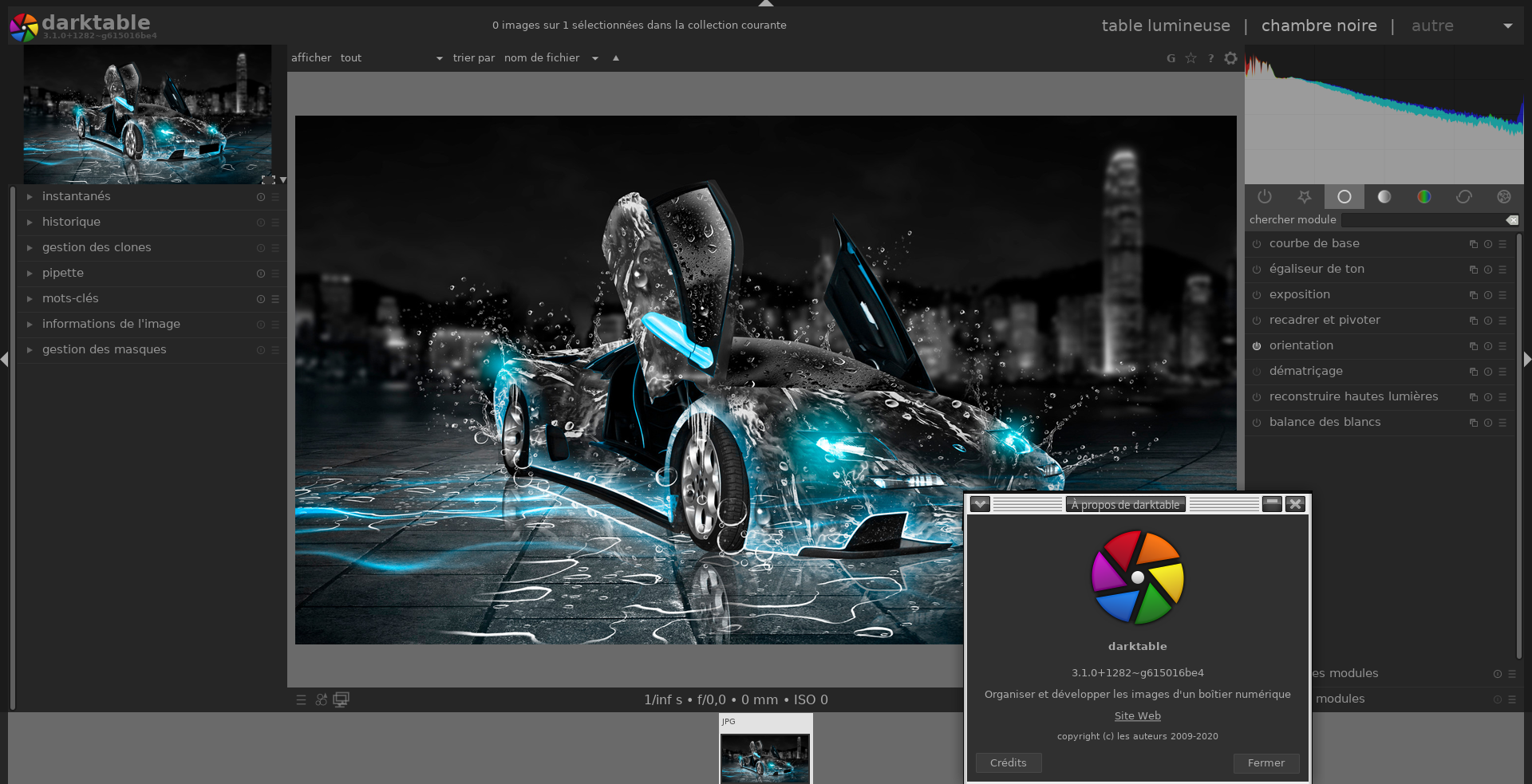Enable the courbe de base module
The width and height of the screenshot is (1532, 784).
click(x=1257, y=244)
